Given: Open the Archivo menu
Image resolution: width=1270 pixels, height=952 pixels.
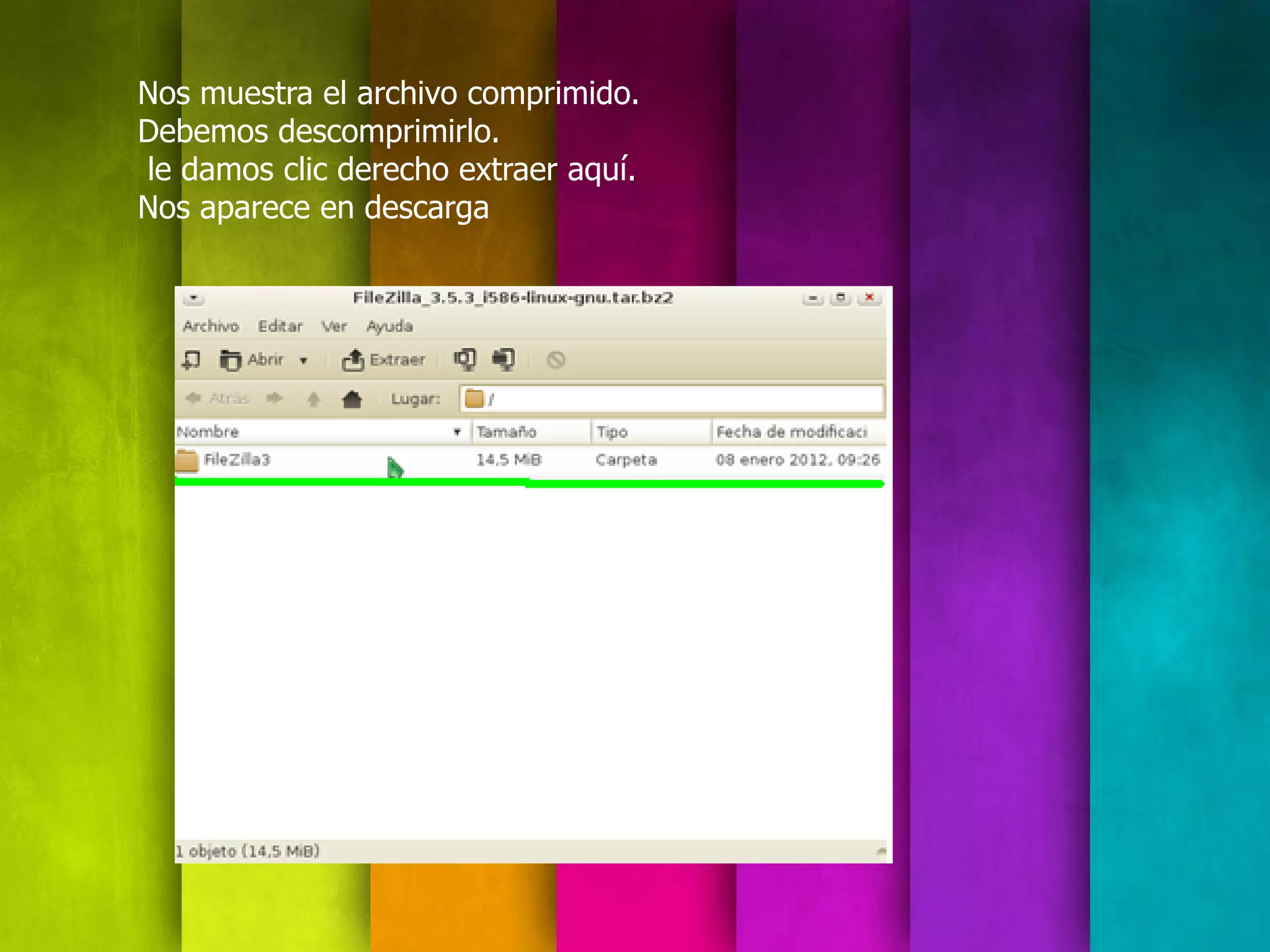Looking at the screenshot, I should coord(211,326).
